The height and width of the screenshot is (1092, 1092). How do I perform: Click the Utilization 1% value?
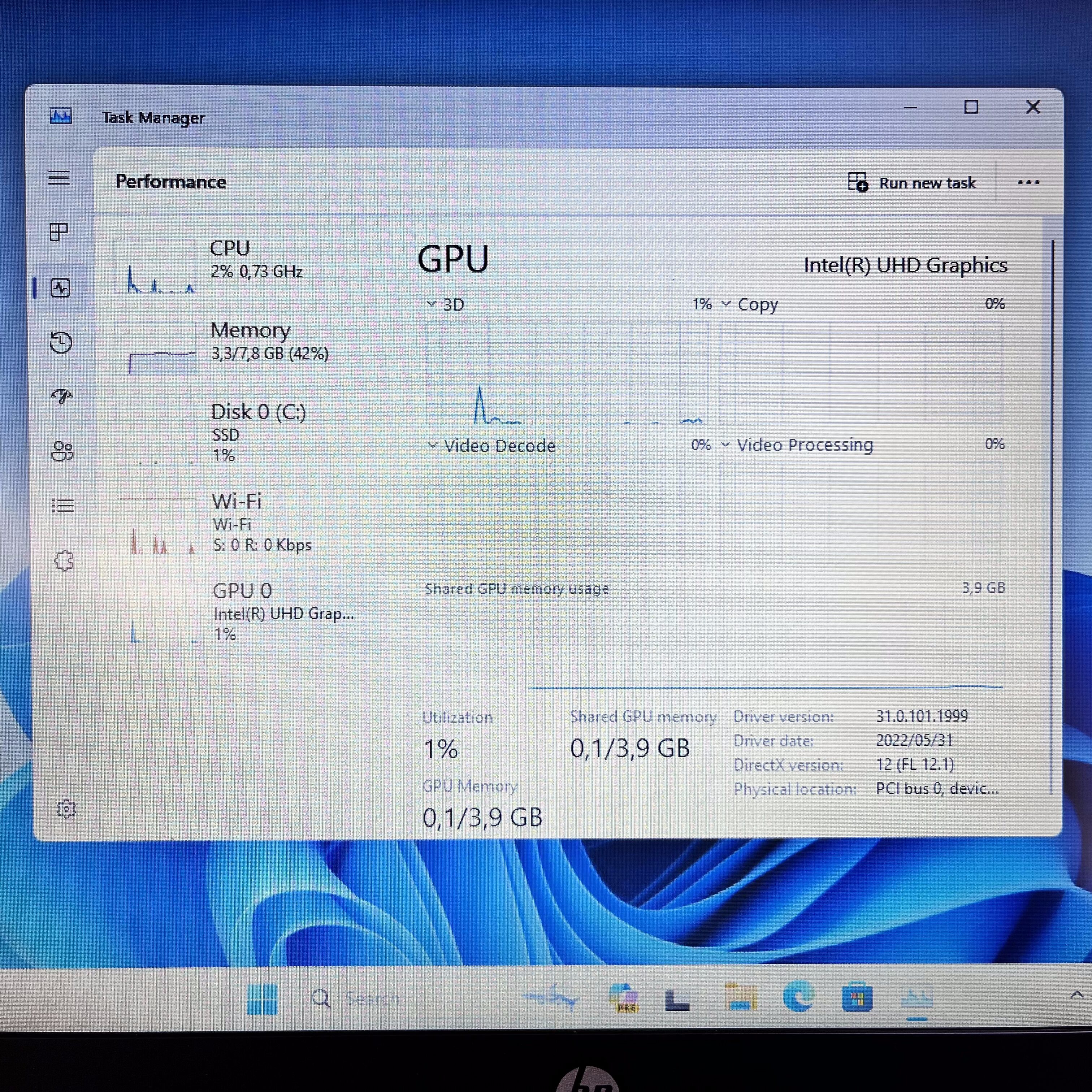point(441,749)
